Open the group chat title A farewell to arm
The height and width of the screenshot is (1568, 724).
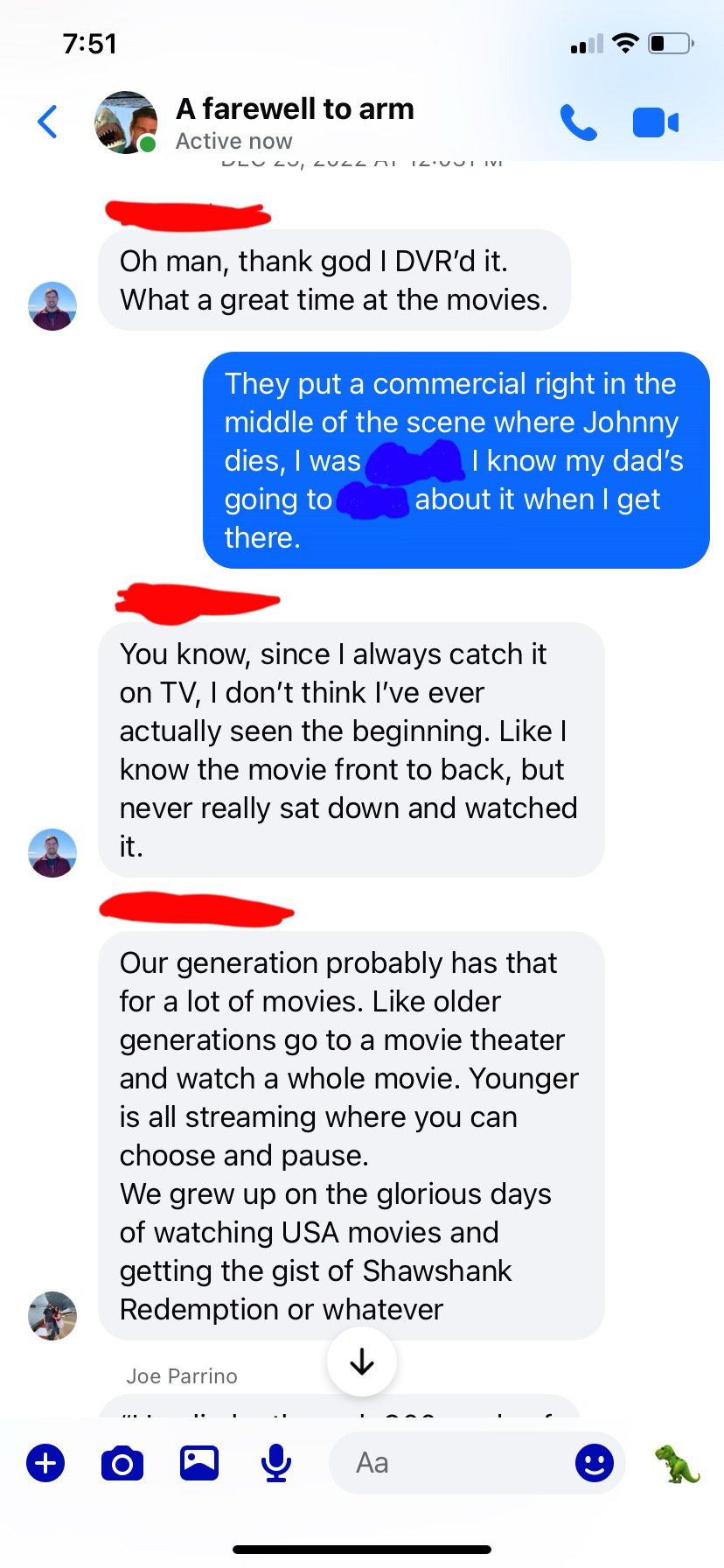point(295,108)
